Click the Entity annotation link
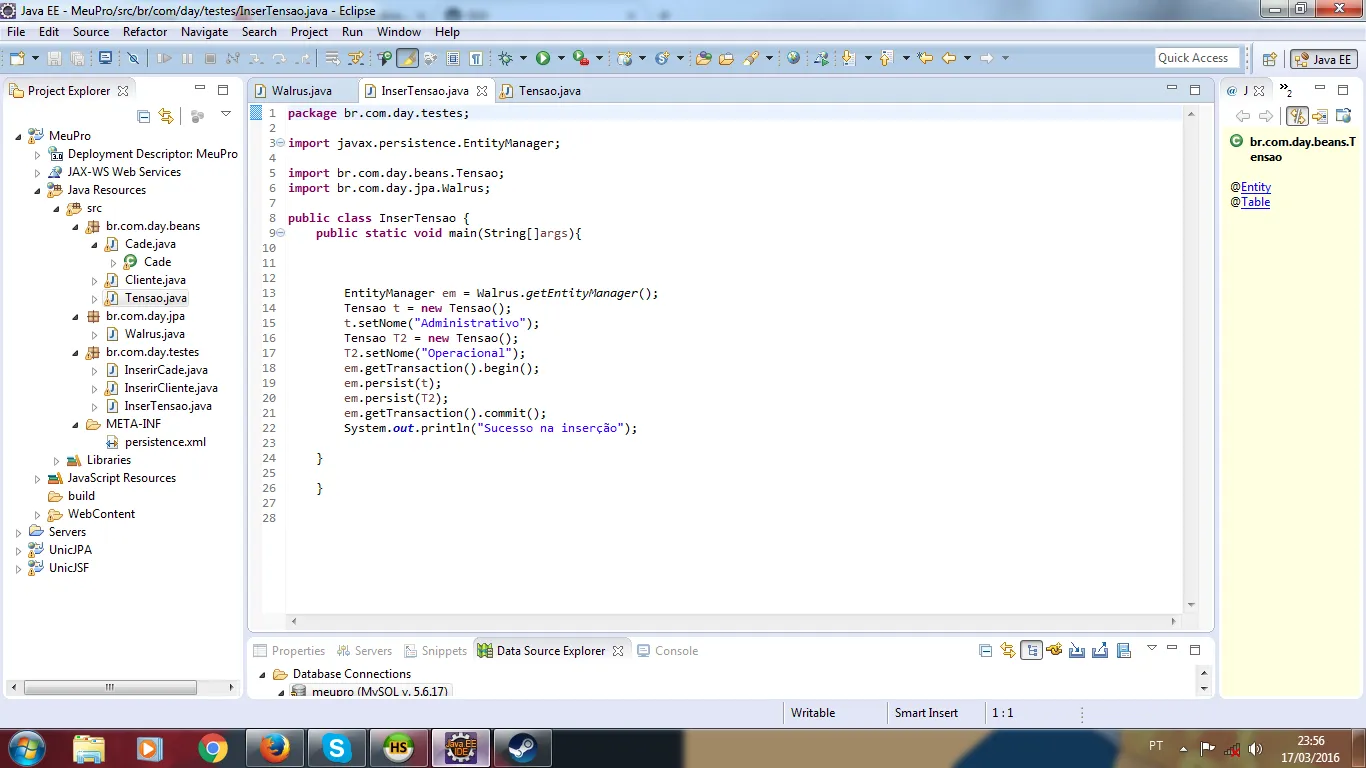This screenshot has width=1366, height=768. (x=1256, y=187)
